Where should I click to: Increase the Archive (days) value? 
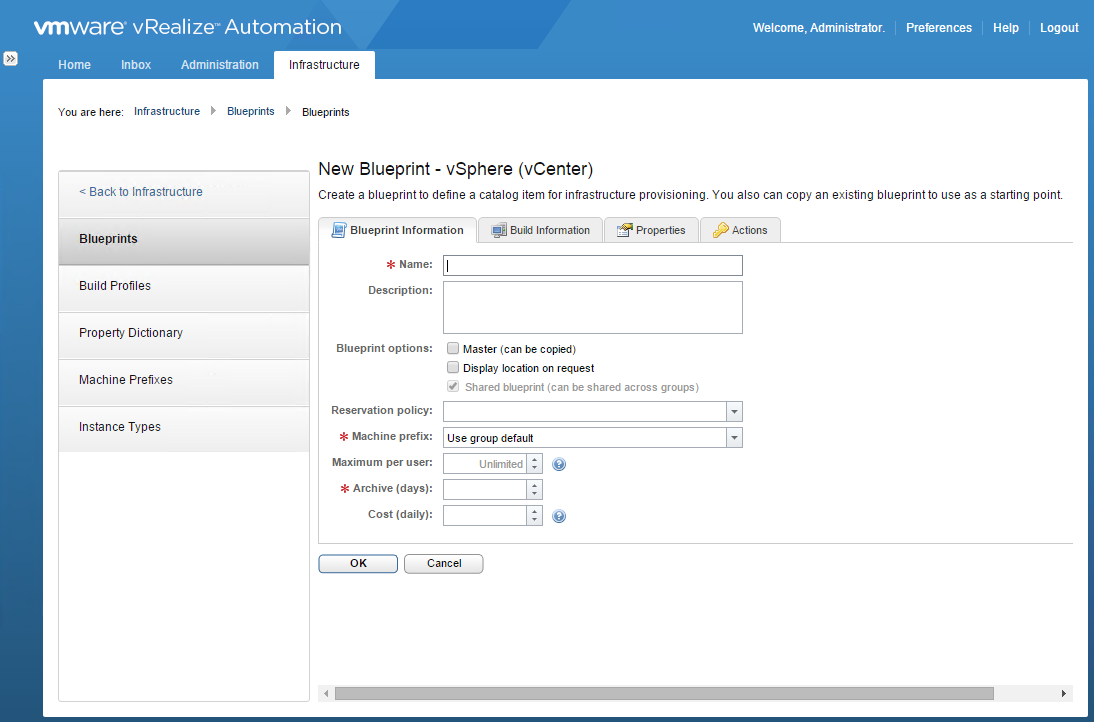pos(534,485)
